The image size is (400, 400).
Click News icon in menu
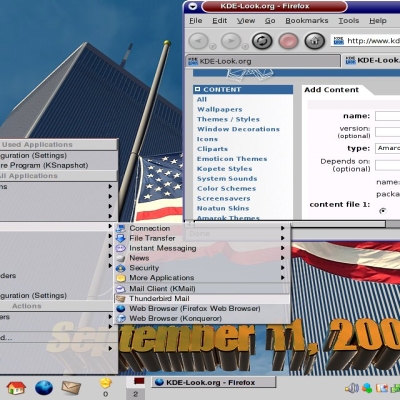point(121,258)
